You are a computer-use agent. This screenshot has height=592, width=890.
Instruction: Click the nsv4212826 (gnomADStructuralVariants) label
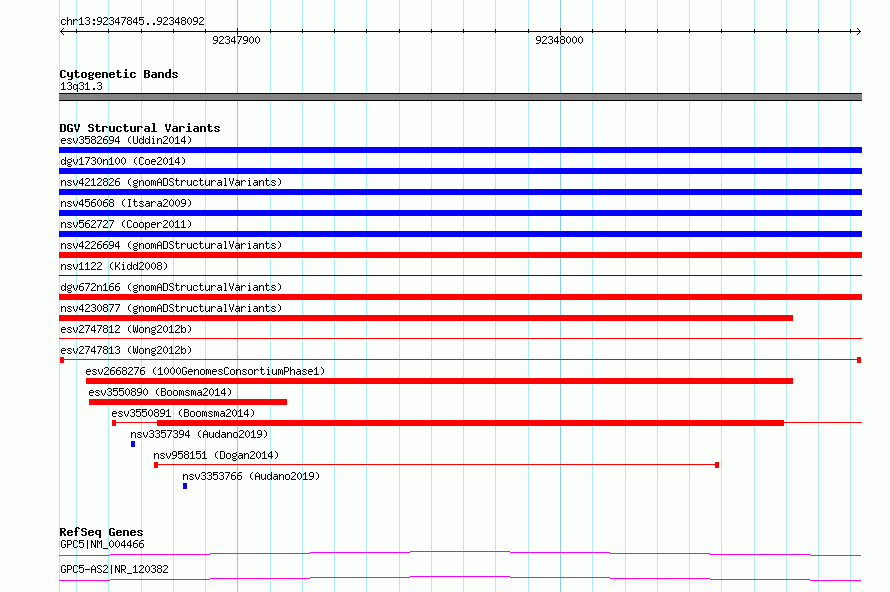point(171,182)
